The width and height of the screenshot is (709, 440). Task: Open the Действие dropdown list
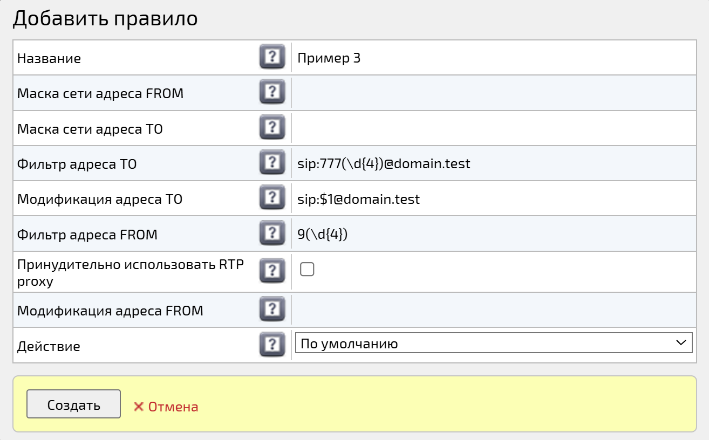494,344
